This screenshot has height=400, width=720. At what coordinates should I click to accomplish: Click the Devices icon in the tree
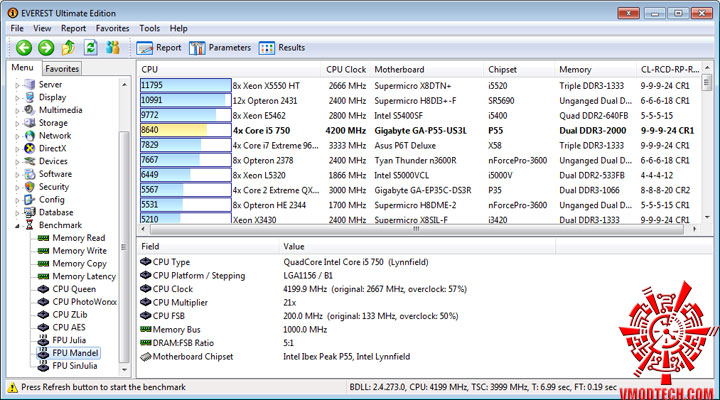(30, 161)
